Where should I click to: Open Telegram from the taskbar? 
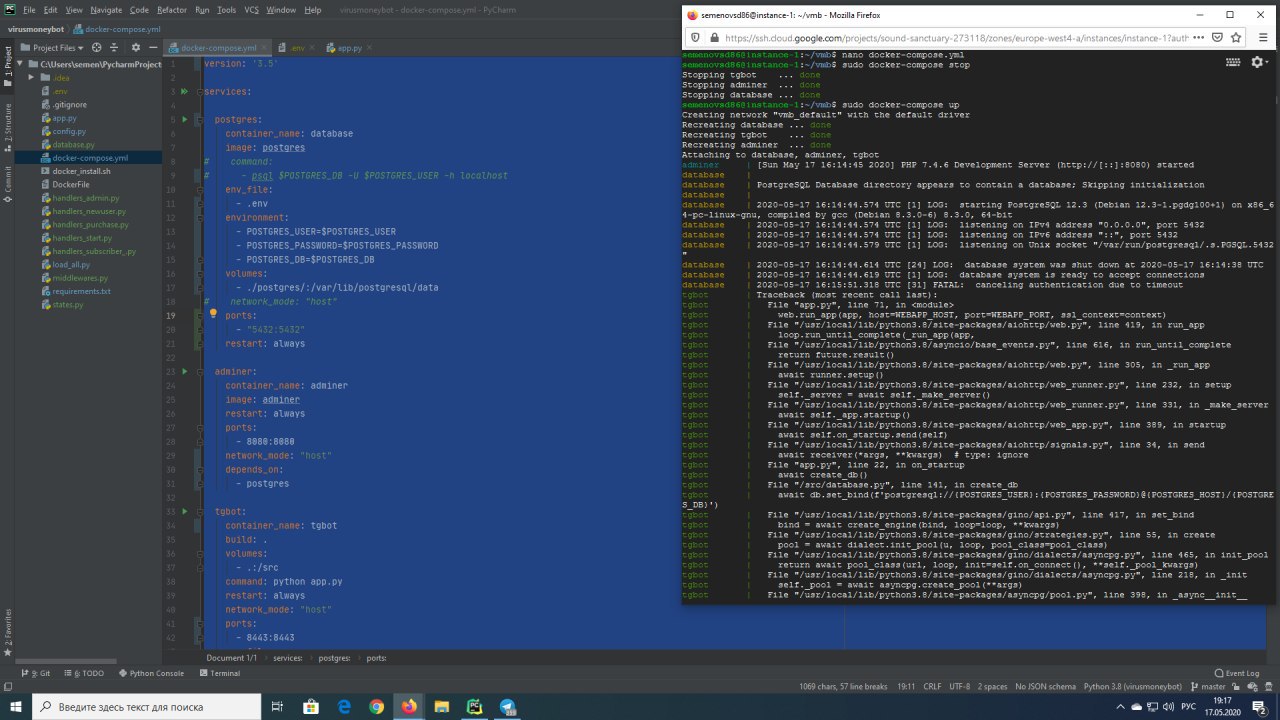coord(508,706)
